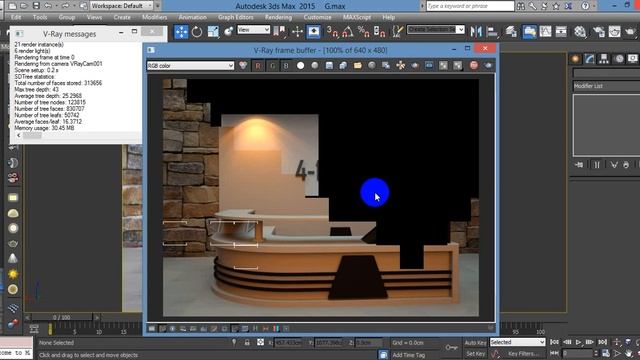Image resolution: width=640 pixels, height=360 pixels.
Task: Click the Auto Key button
Action: click(476, 342)
